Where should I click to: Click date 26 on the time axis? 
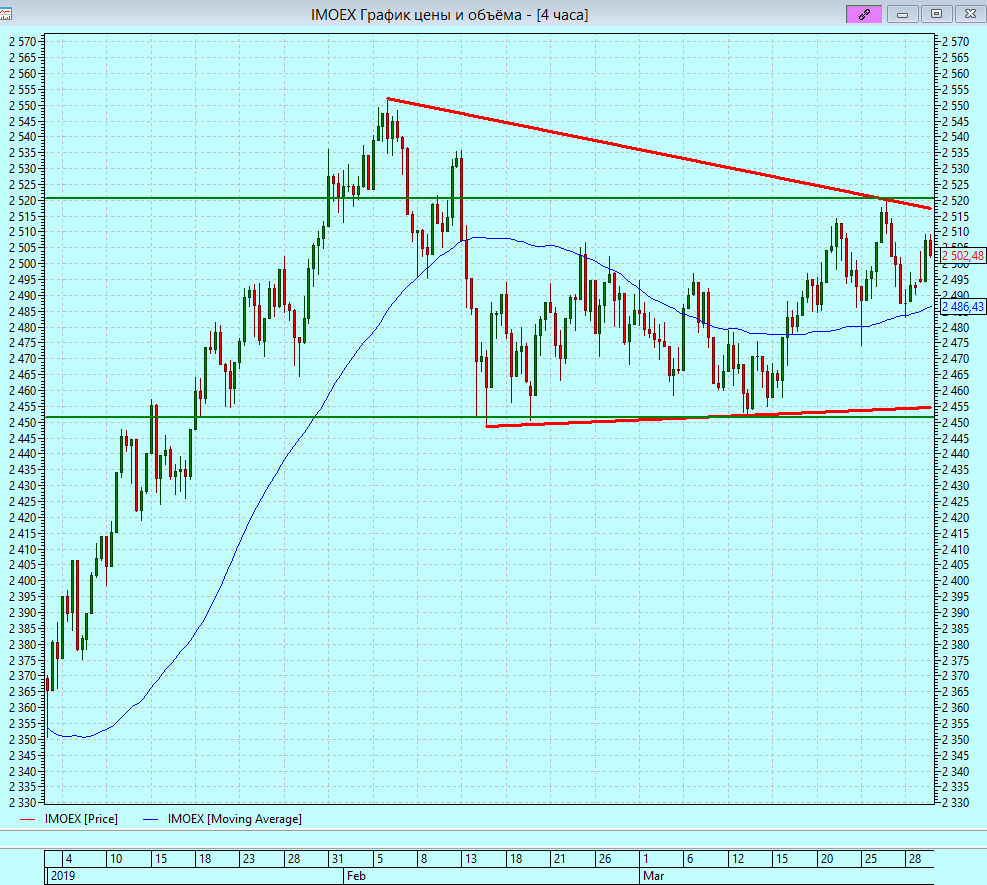click(604, 859)
